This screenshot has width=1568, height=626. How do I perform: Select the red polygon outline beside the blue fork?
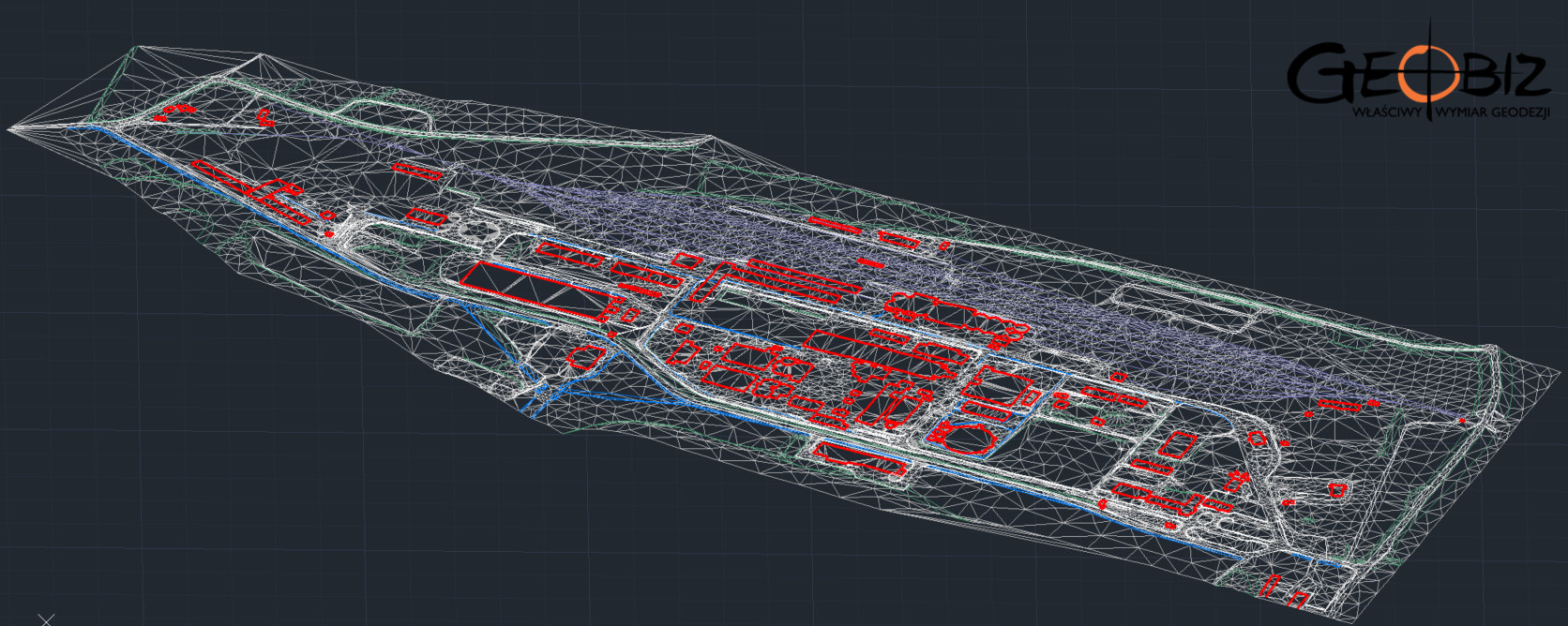[x=586, y=356]
